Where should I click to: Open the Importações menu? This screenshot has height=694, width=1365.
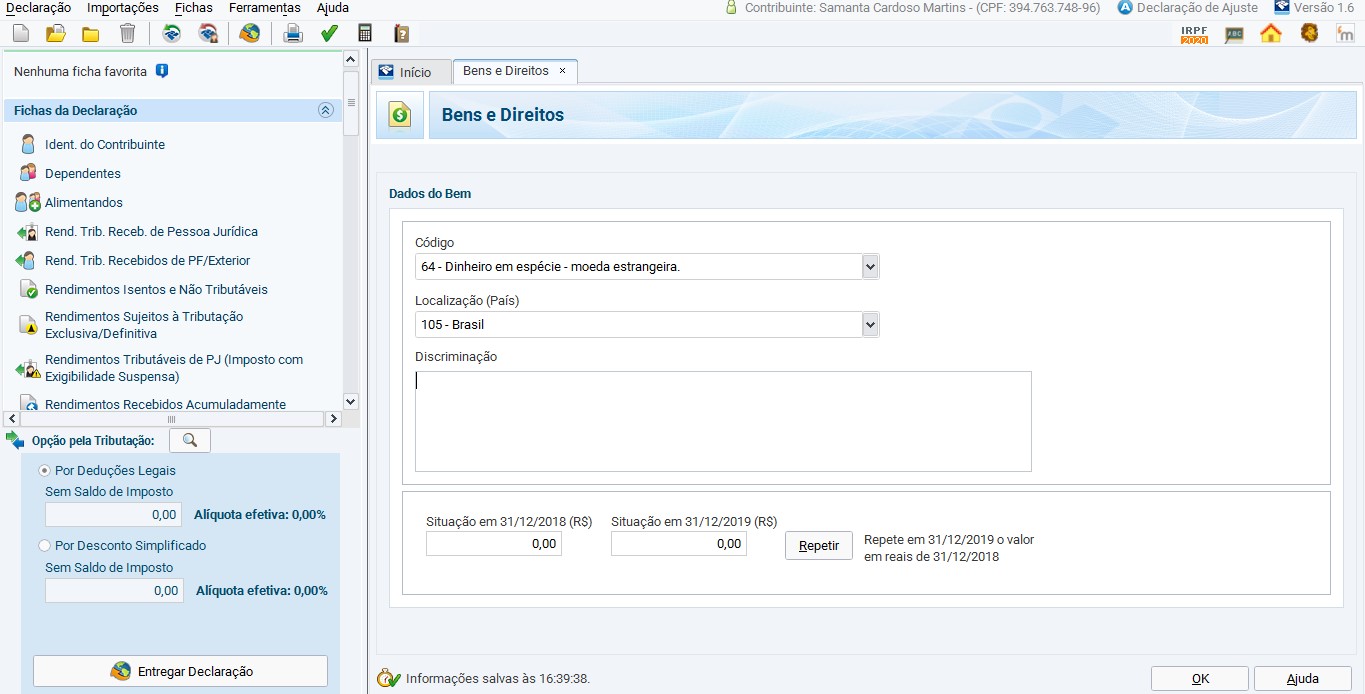pyautogui.click(x=123, y=7)
